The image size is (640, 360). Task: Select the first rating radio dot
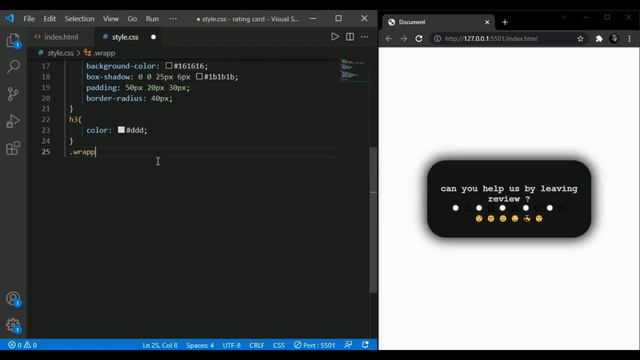pyautogui.click(x=456, y=208)
